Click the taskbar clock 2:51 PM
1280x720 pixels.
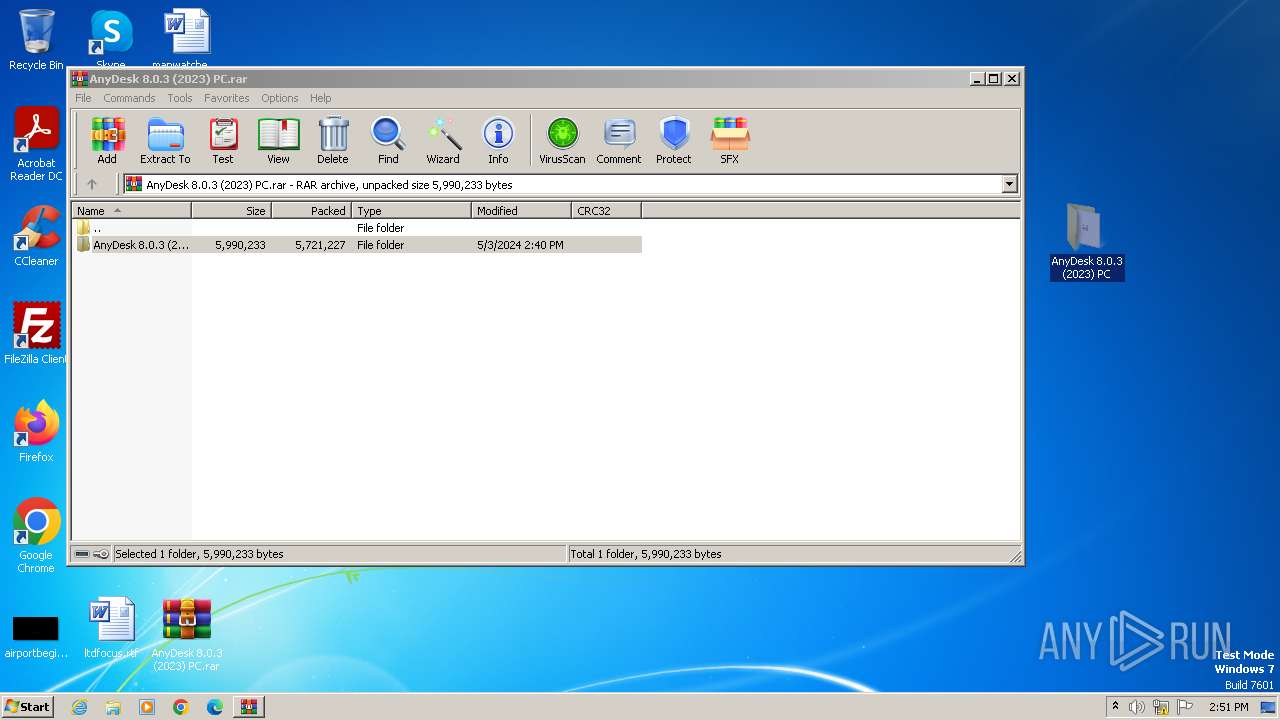(x=1229, y=707)
